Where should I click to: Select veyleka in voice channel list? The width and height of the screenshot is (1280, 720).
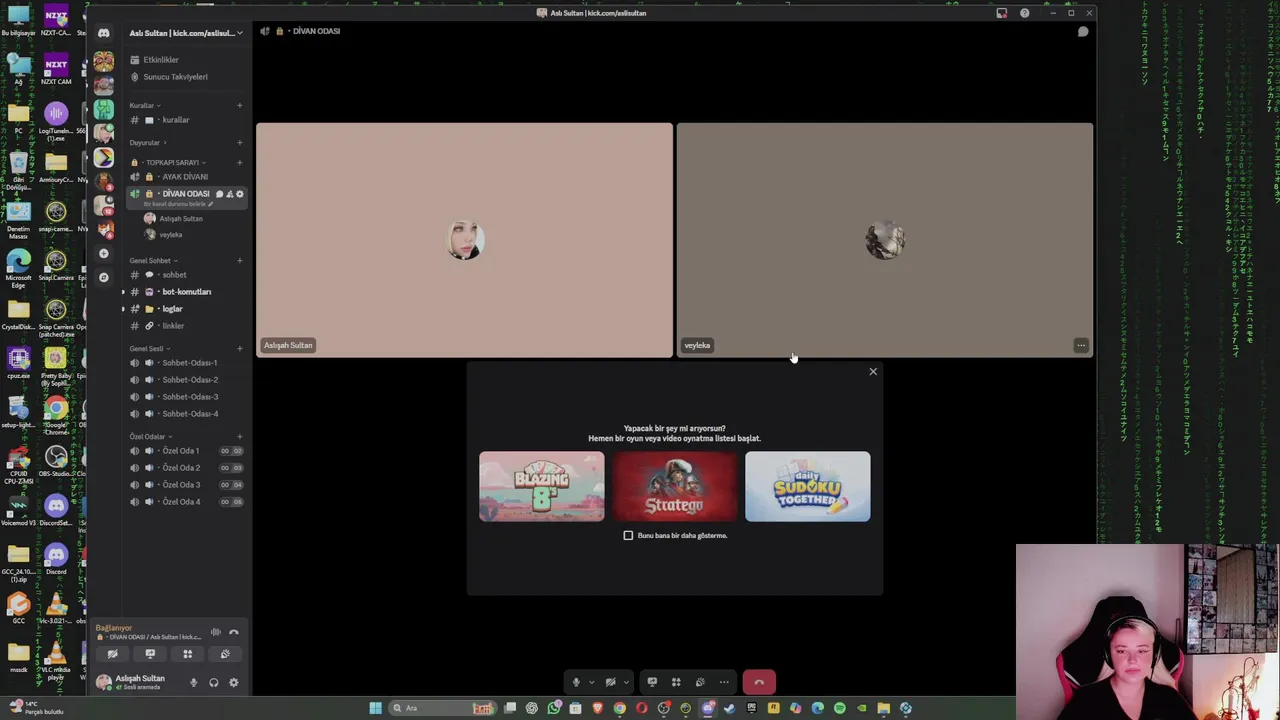pyautogui.click(x=170, y=235)
